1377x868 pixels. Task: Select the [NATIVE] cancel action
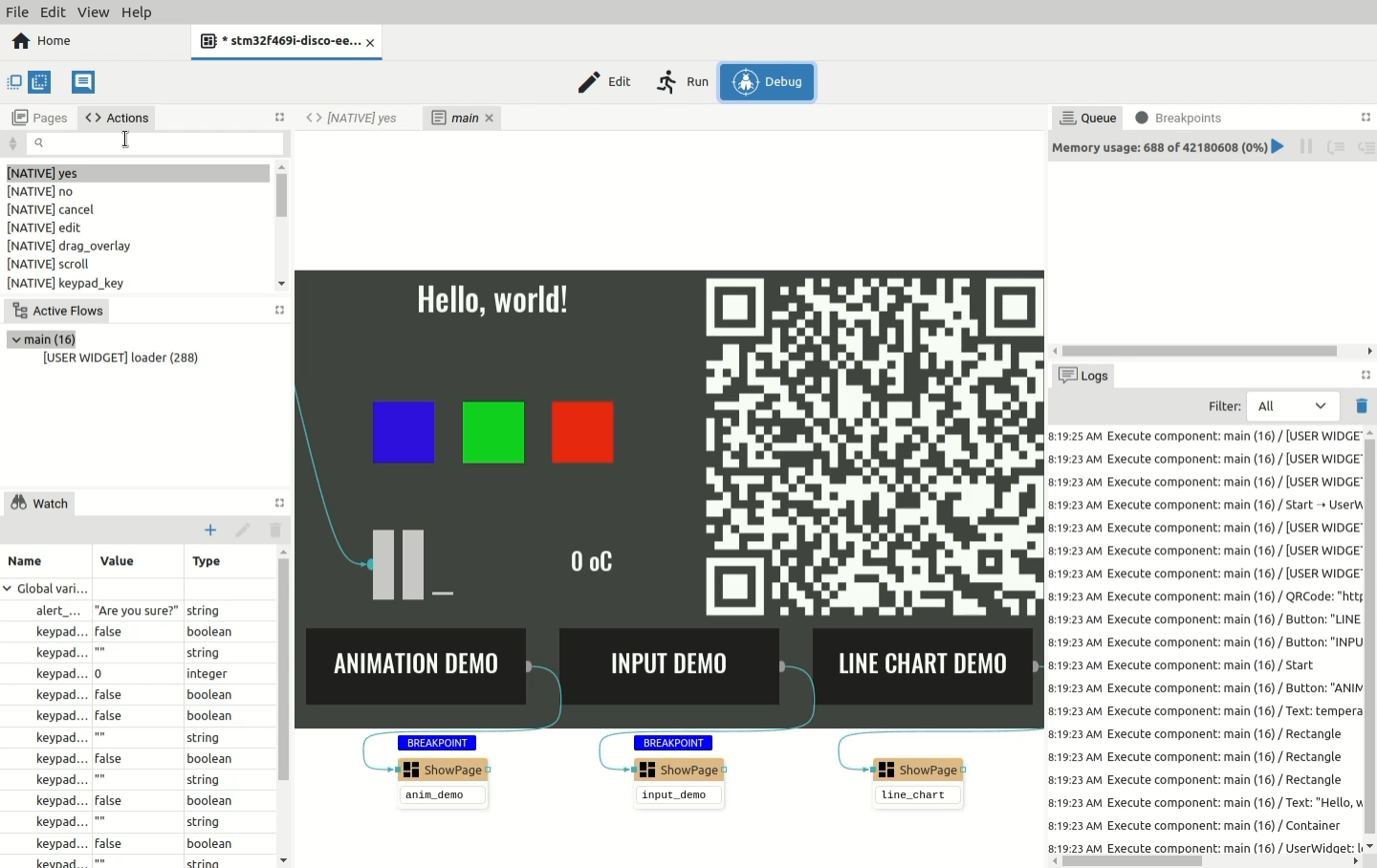pos(138,209)
